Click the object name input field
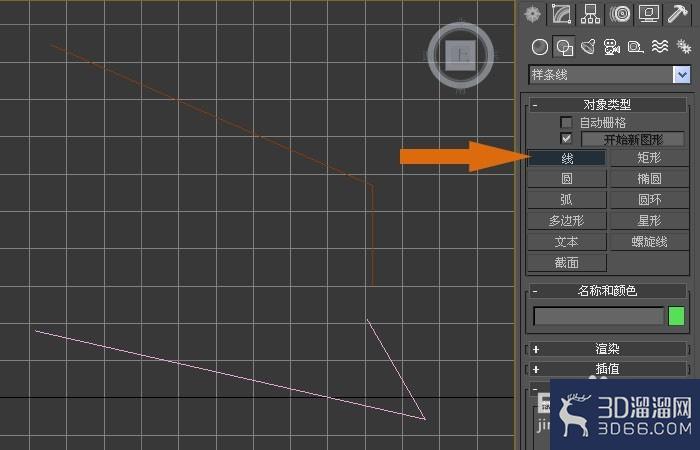The height and width of the screenshot is (450, 700). [x=599, y=316]
